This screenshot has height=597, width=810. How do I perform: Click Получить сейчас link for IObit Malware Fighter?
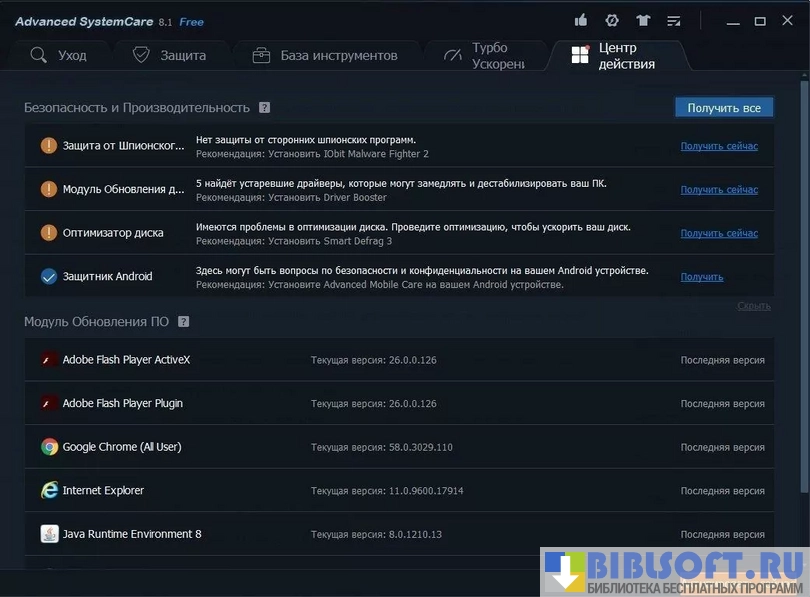(719, 147)
